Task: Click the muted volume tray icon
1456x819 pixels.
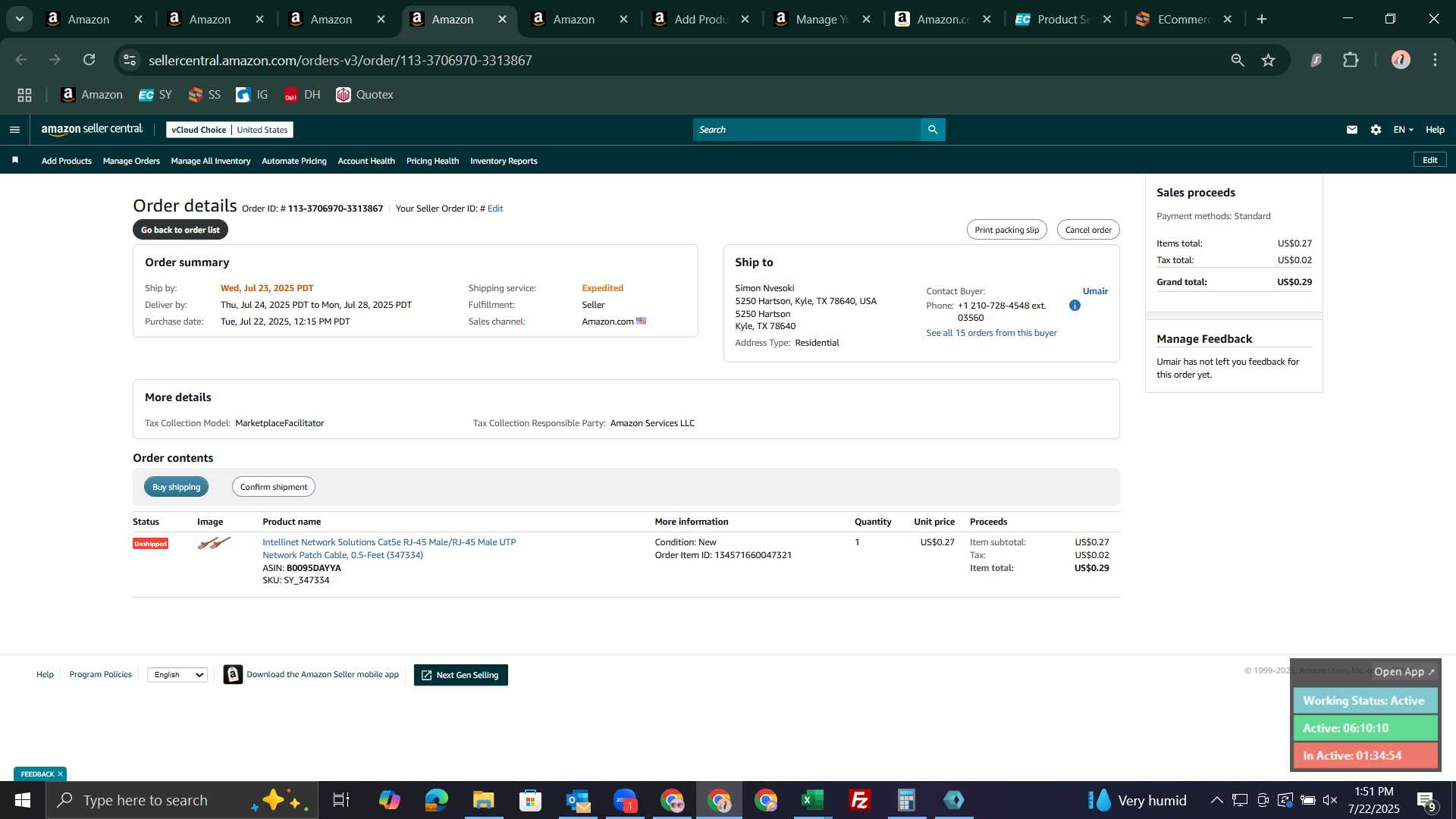Action: [1330, 800]
